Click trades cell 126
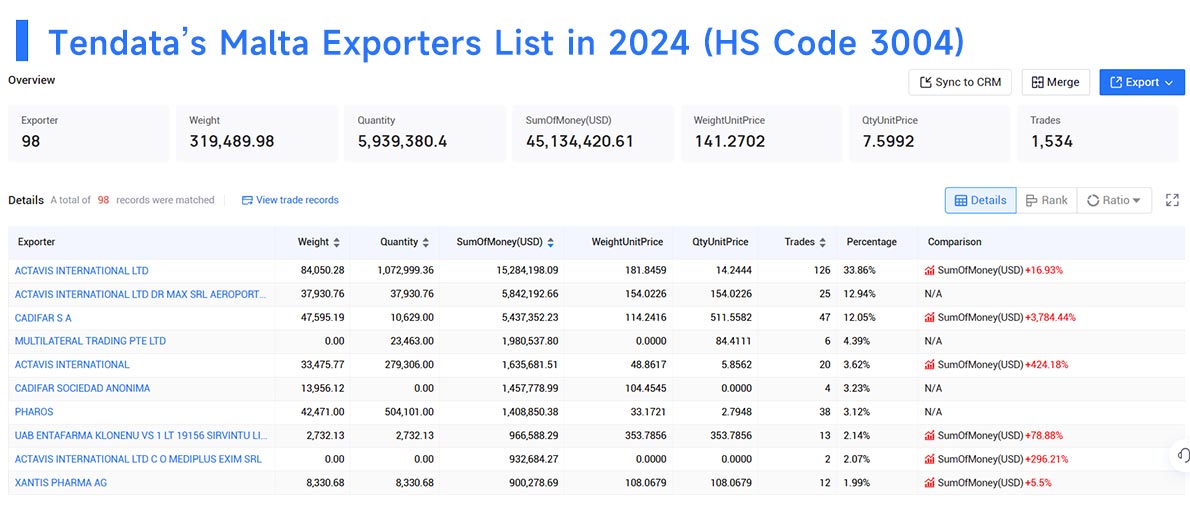1190x507 pixels. pyautogui.click(x=822, y=270)
